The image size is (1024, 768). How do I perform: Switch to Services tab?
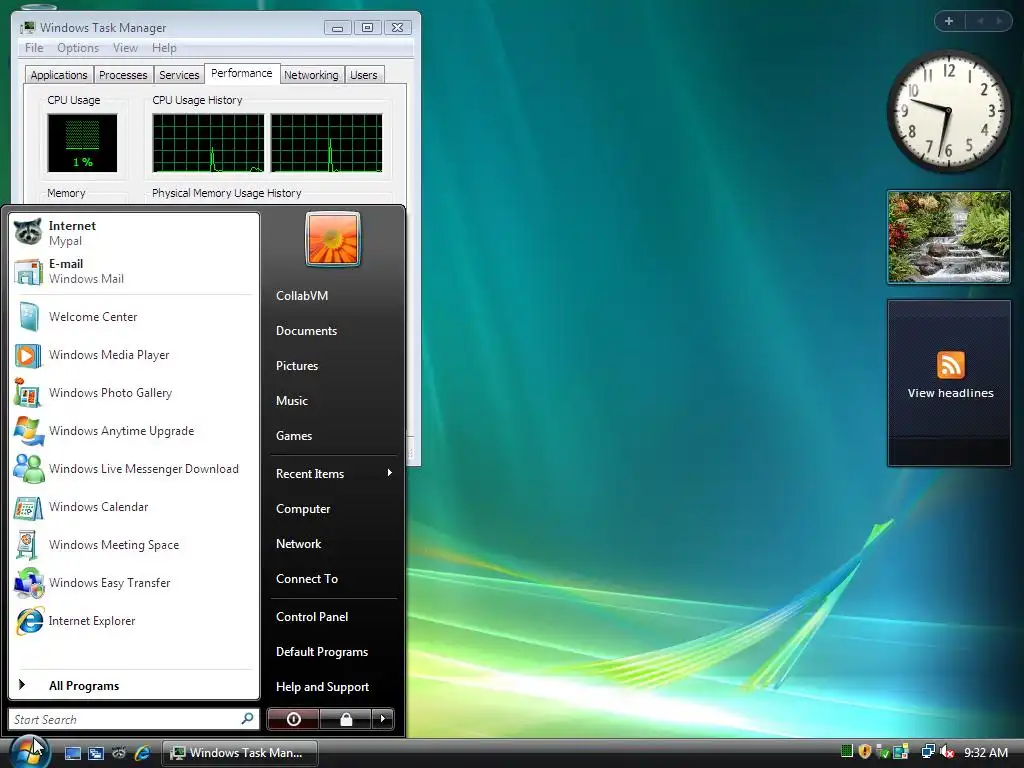(179, 75)
